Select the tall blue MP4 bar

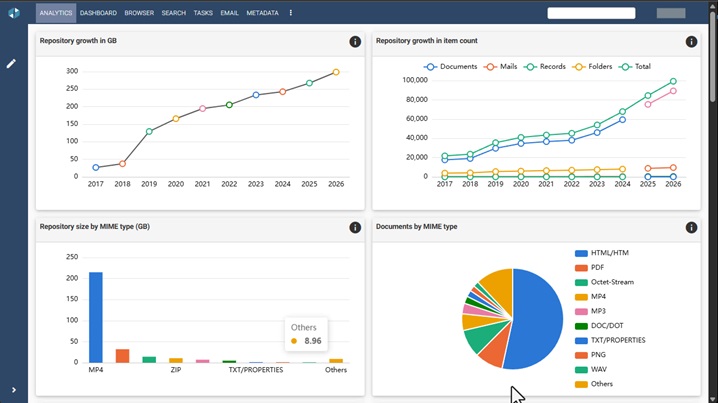[x=96, y=317]
